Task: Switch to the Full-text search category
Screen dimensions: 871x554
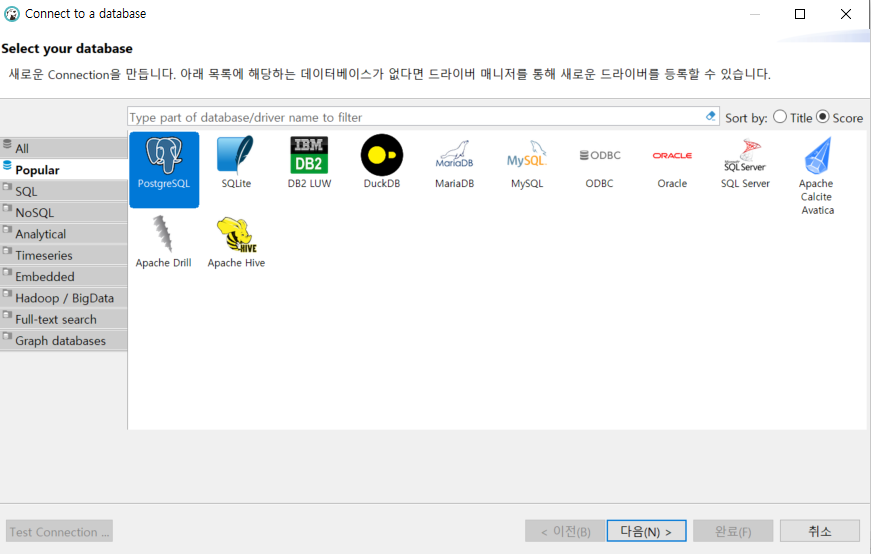Action: 64,319
